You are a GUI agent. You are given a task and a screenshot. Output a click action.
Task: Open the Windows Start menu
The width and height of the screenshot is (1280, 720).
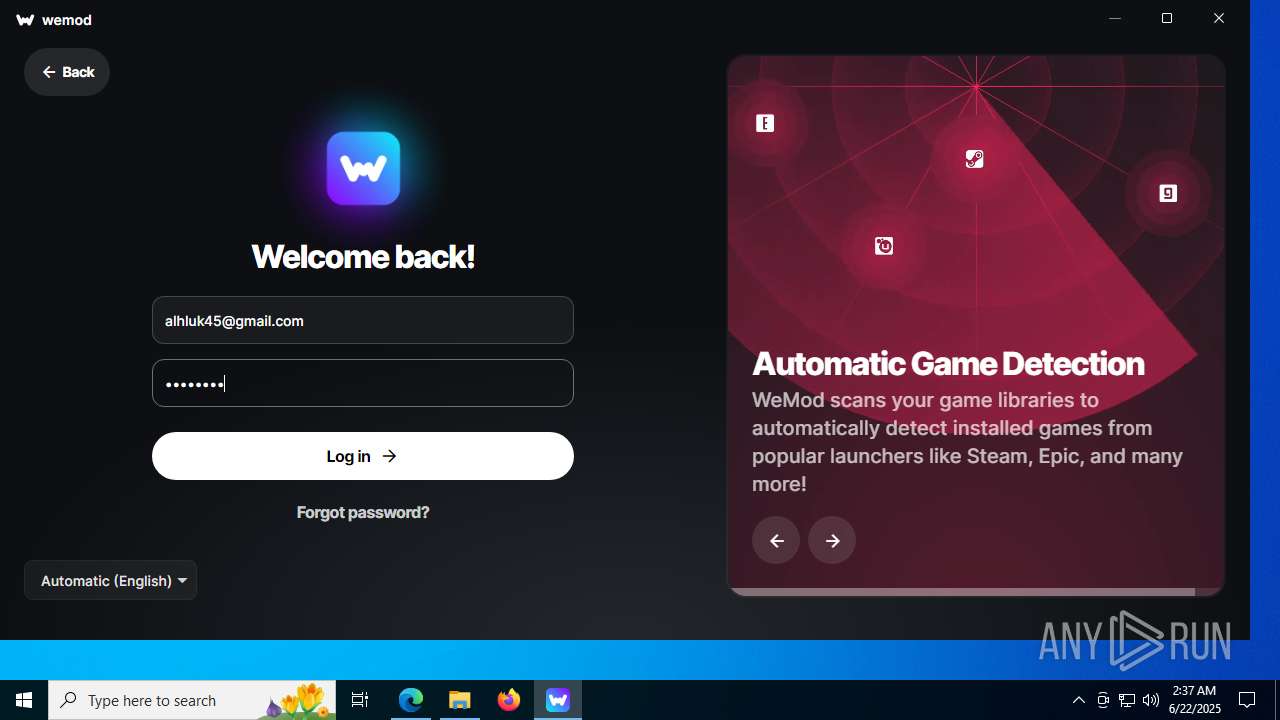(x=24, y=700)
